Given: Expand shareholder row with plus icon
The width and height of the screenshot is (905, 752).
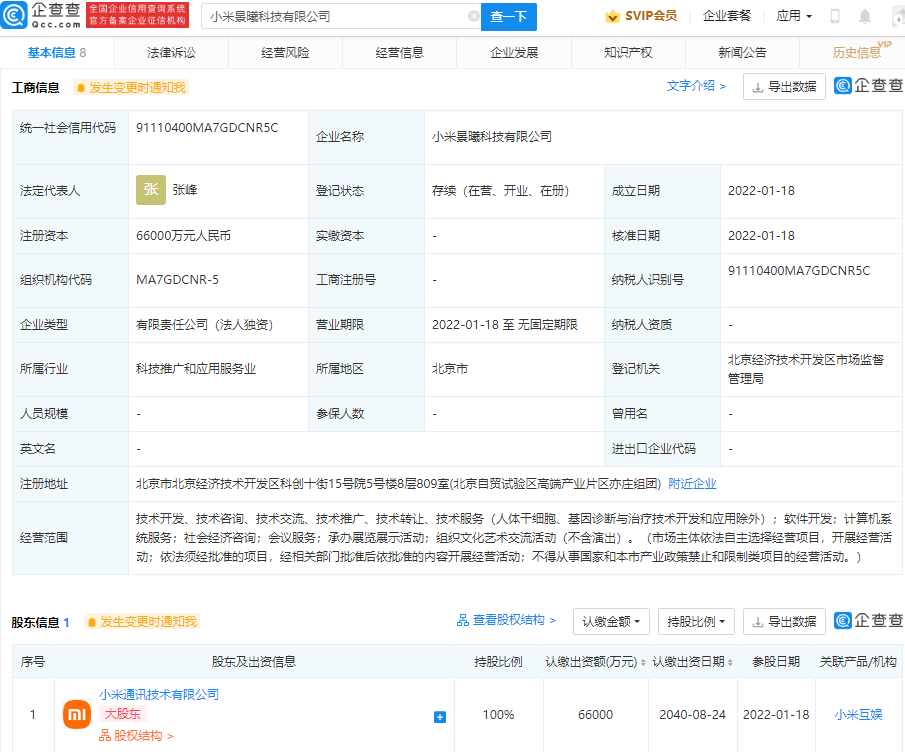Looking at the screenshot, I should 440,716.
